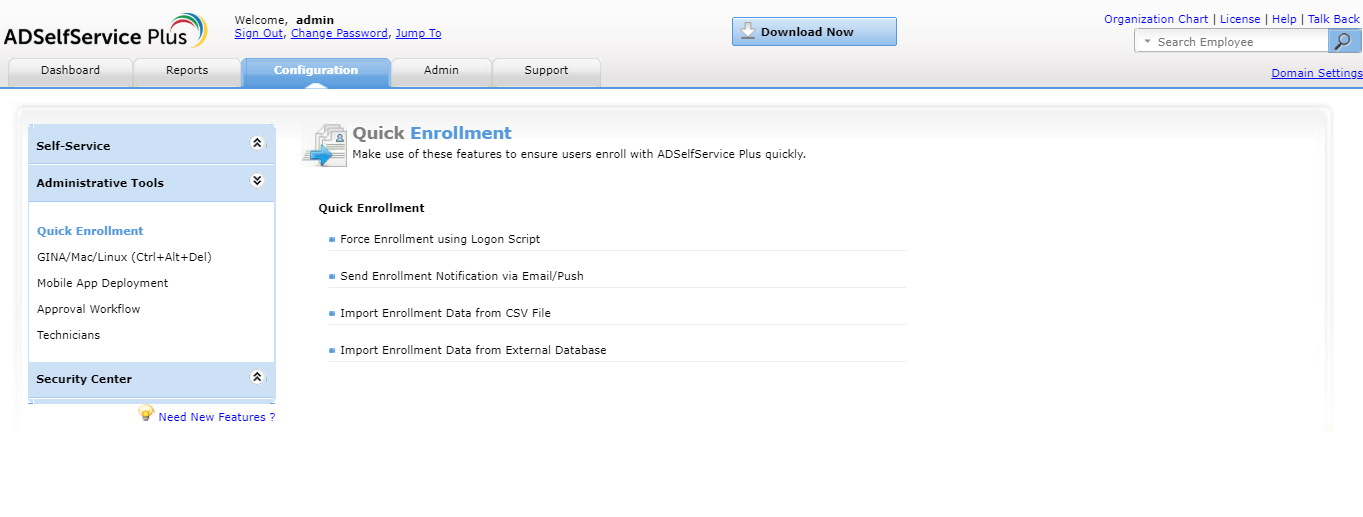The image size is (1363, 517).
Task: Select Quick Enrollment in the sidebar
Action: [x=90, y=231]
